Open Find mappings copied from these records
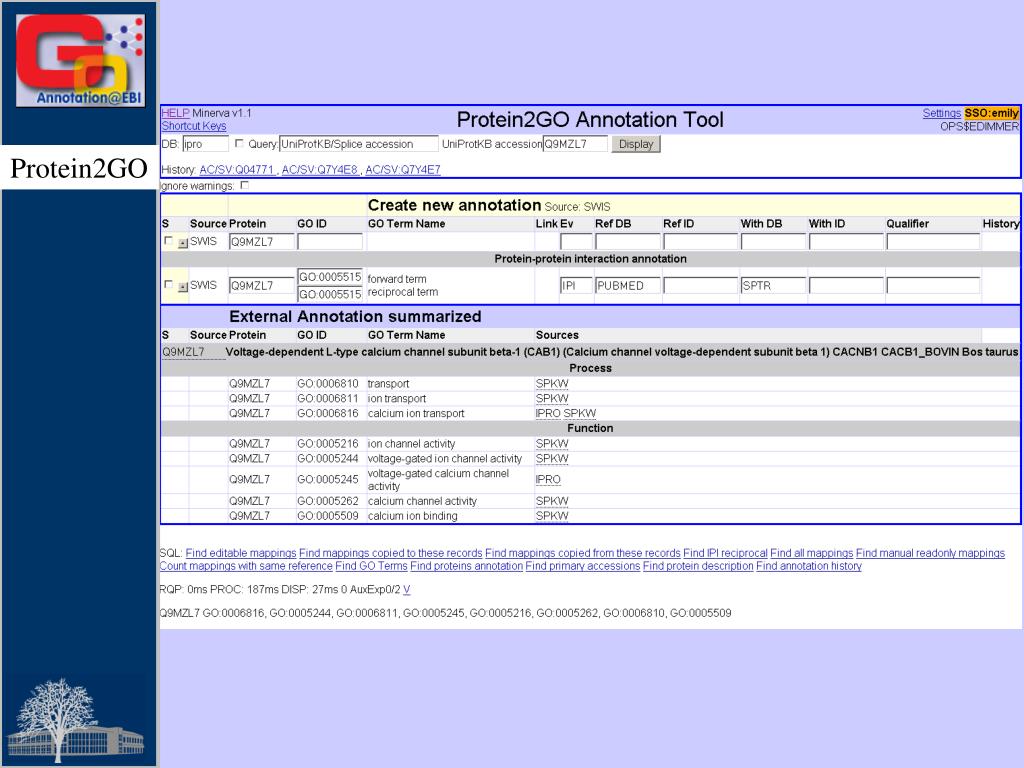This screenshot has height=768, width=1024. 583,553
